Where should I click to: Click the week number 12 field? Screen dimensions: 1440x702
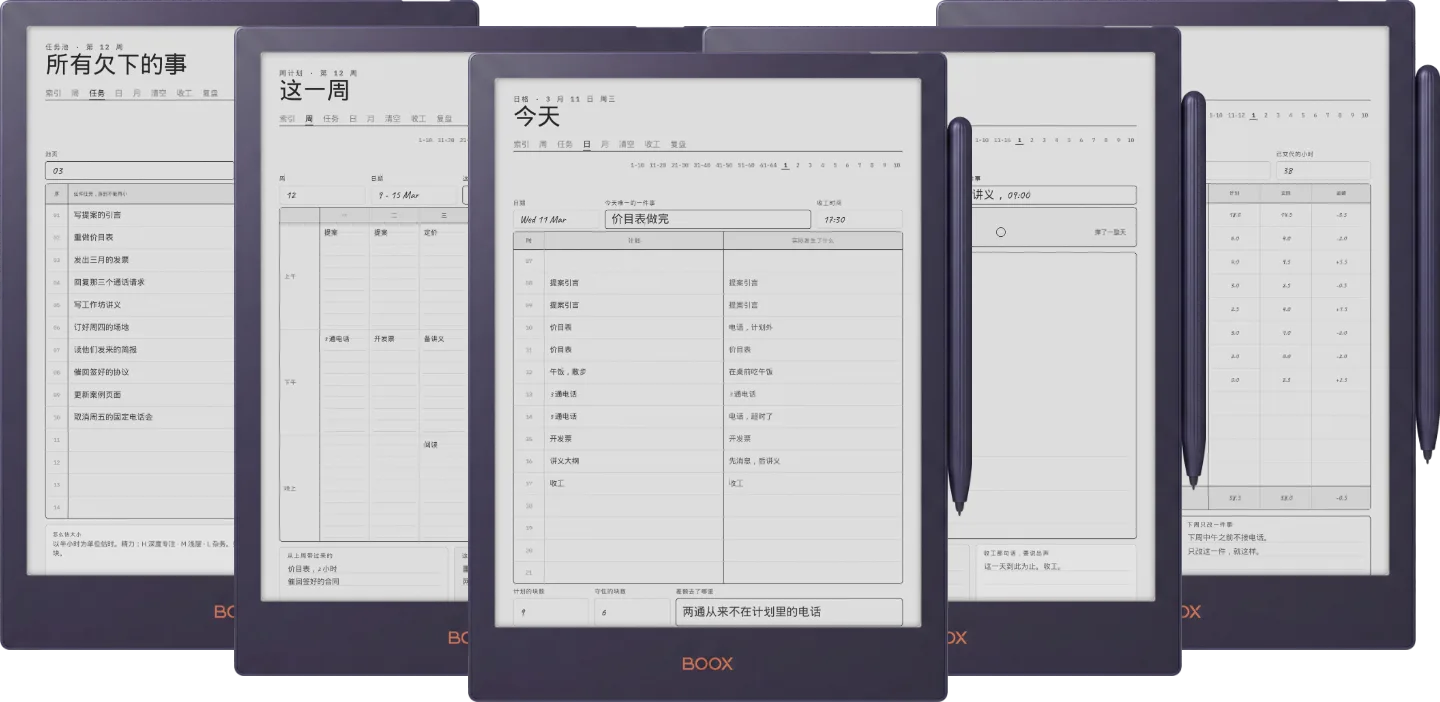coord(322,195)
